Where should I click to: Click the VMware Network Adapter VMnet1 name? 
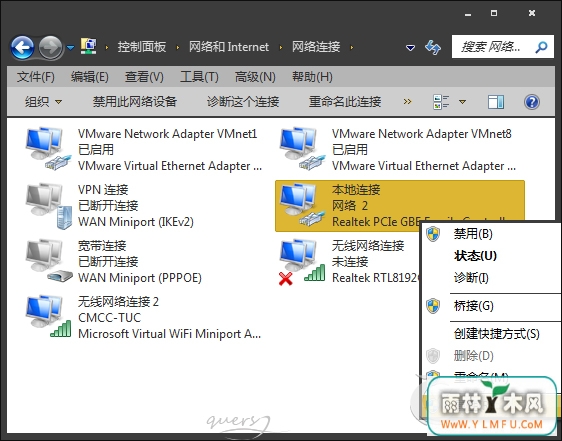click(x=167, y=134)
